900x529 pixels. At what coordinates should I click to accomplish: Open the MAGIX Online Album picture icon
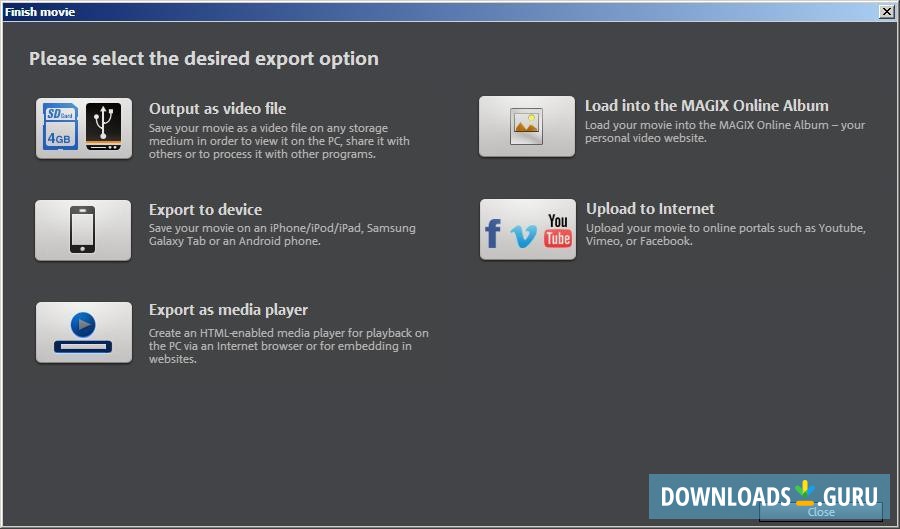[527, 126]
